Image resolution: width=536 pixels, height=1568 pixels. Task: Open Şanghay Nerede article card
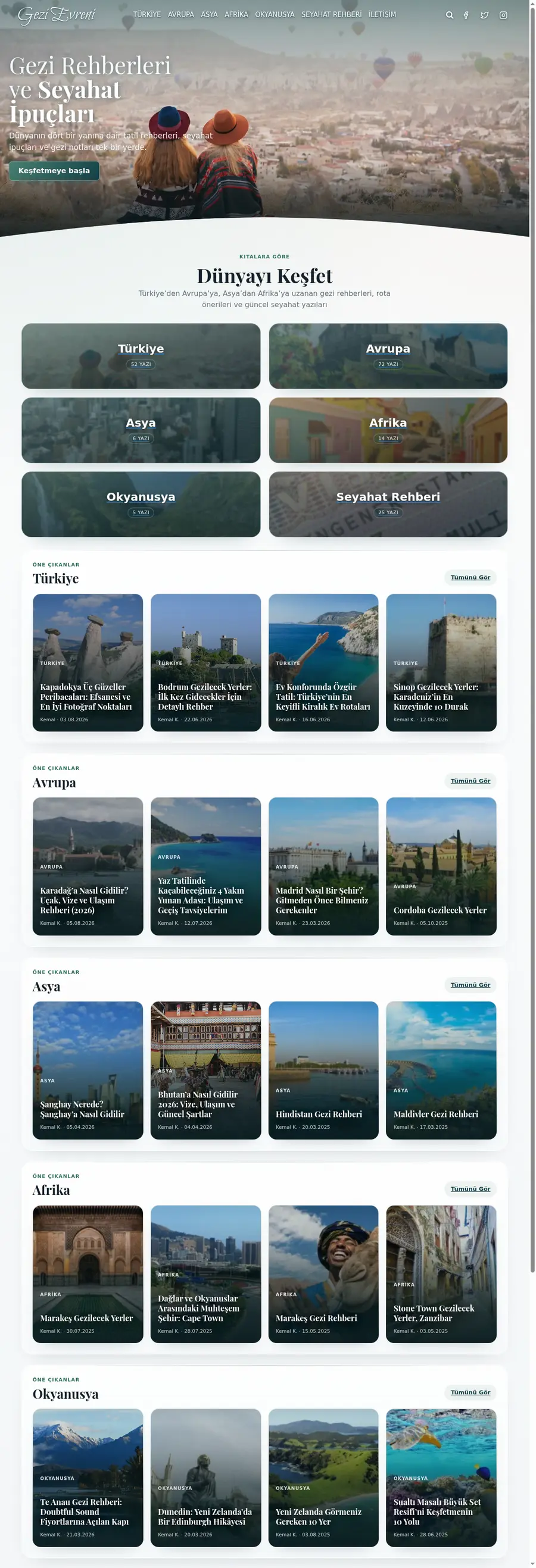(88, 1070)
